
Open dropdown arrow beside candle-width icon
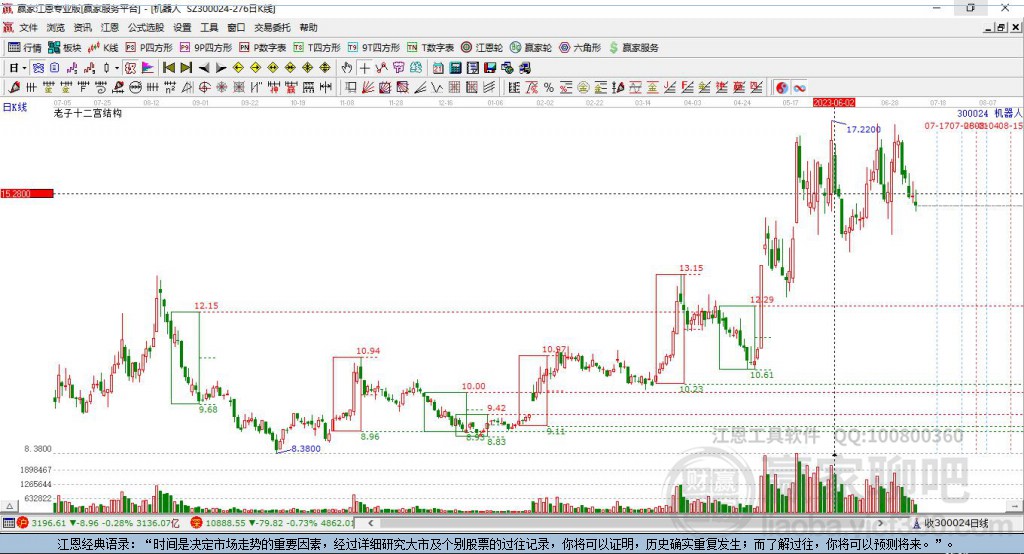[x=117, y=68]
